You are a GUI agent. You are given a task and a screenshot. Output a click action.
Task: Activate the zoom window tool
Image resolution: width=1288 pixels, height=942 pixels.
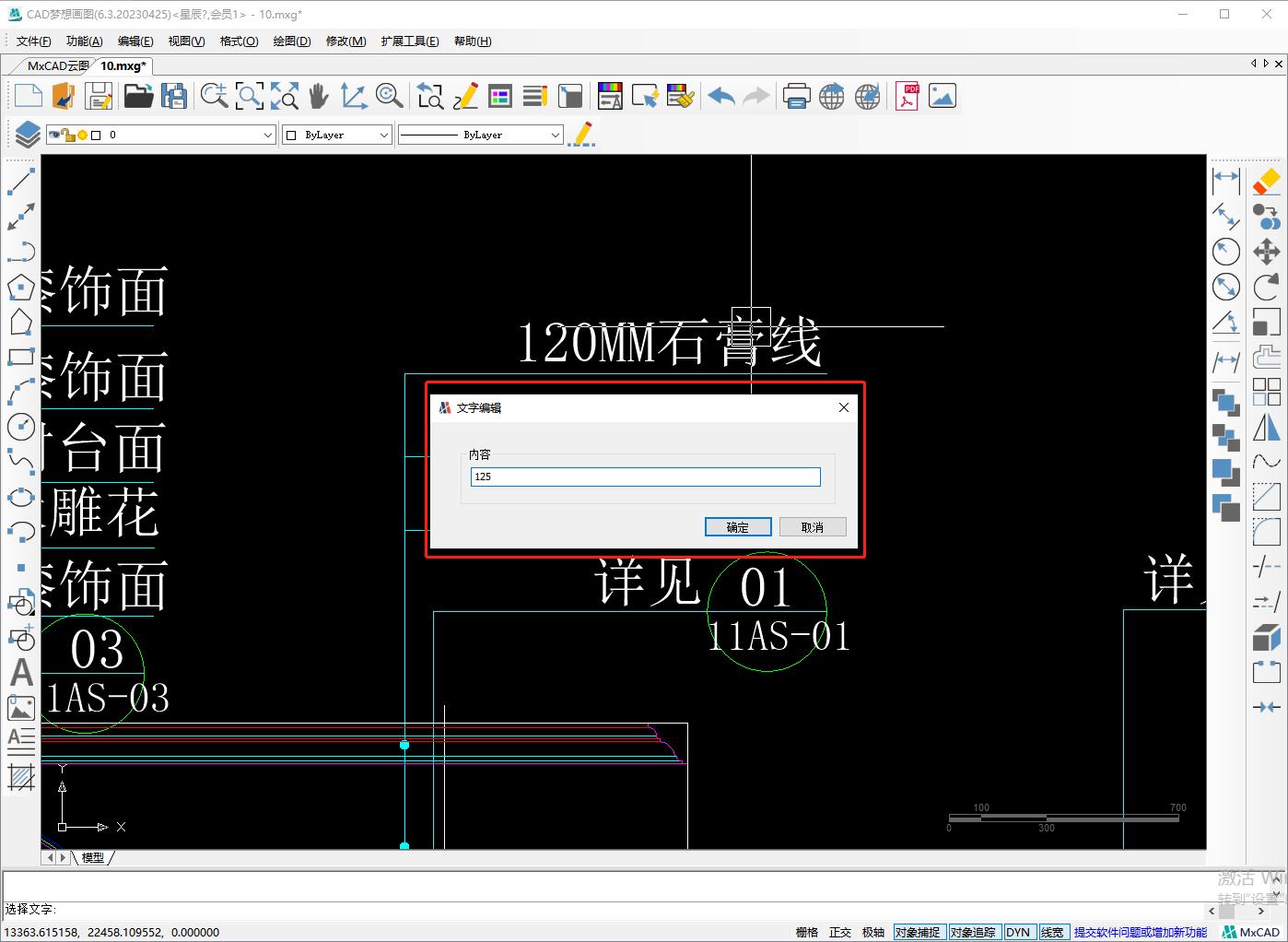coord(249,95)
